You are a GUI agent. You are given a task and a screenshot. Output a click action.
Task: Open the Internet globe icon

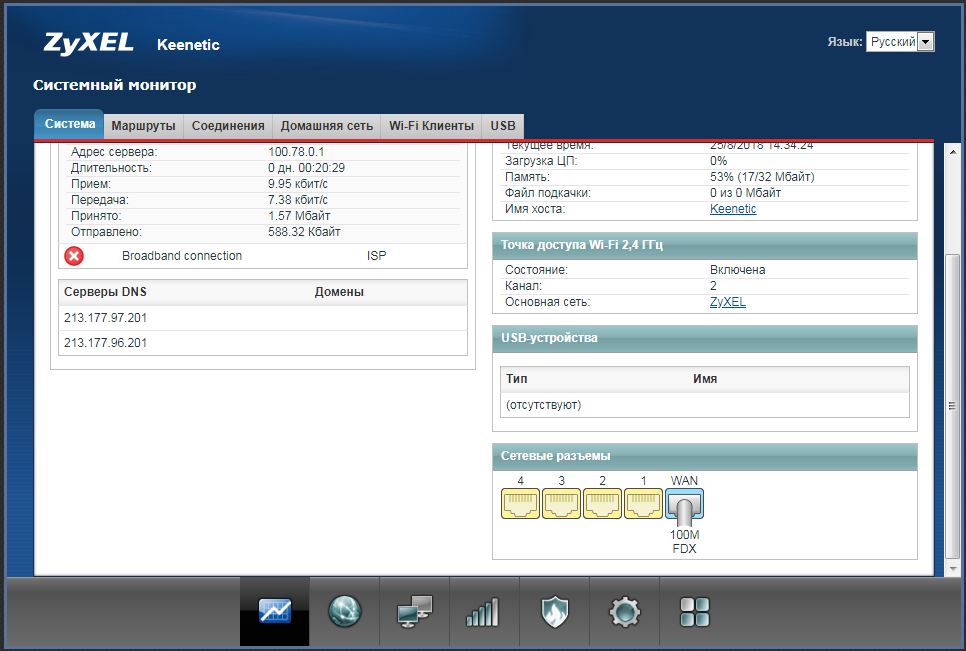pyautogui.click(x=344, y=612)
